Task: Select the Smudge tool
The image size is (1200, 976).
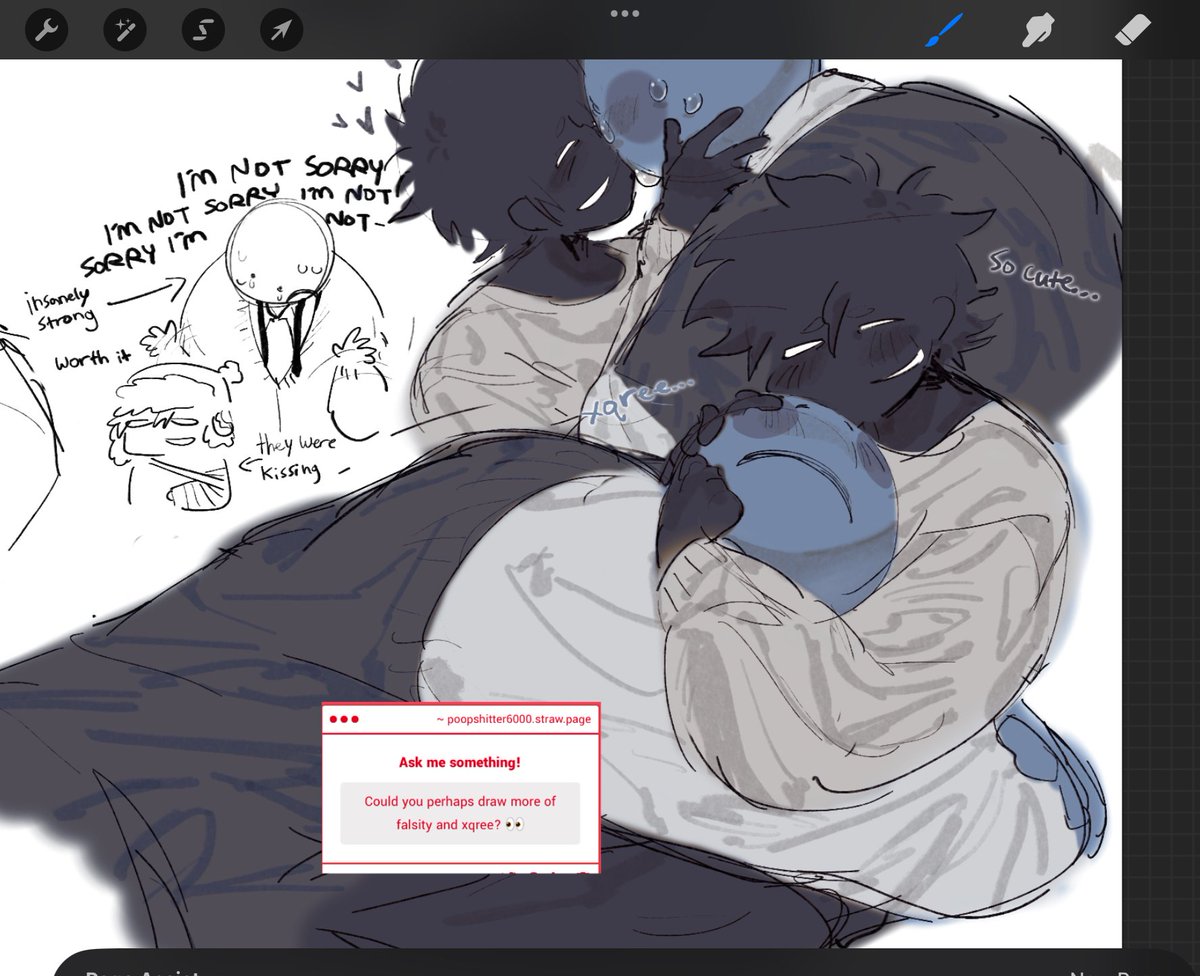Action: [x=1040, y=32]
